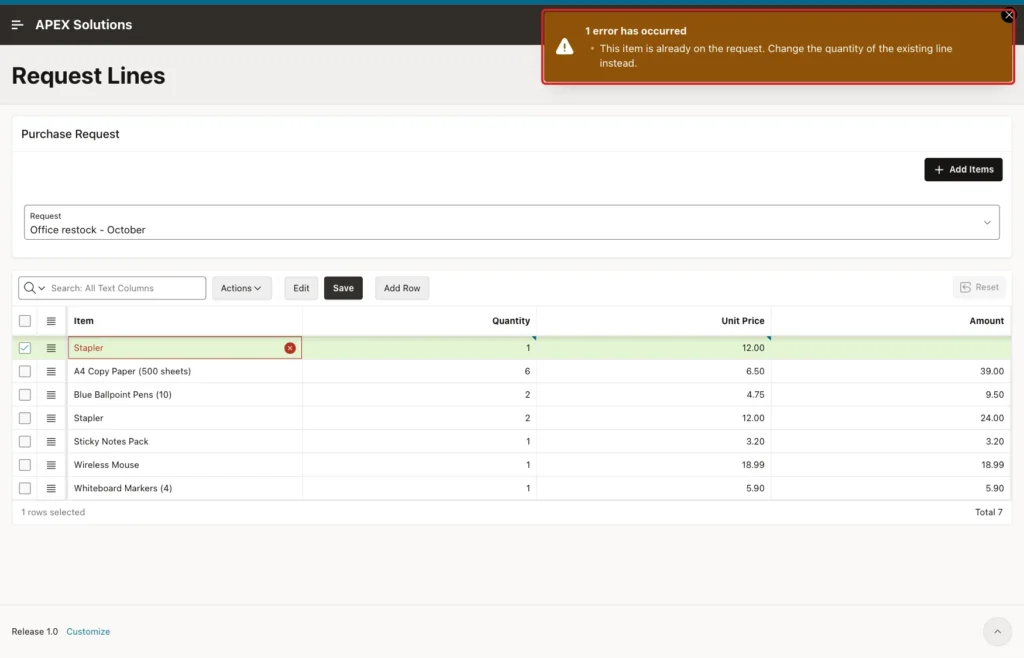The width and height of the screenshot is (1024, 658).
Task: Reset the grid with Reset button
Action: tap(979, 287)
